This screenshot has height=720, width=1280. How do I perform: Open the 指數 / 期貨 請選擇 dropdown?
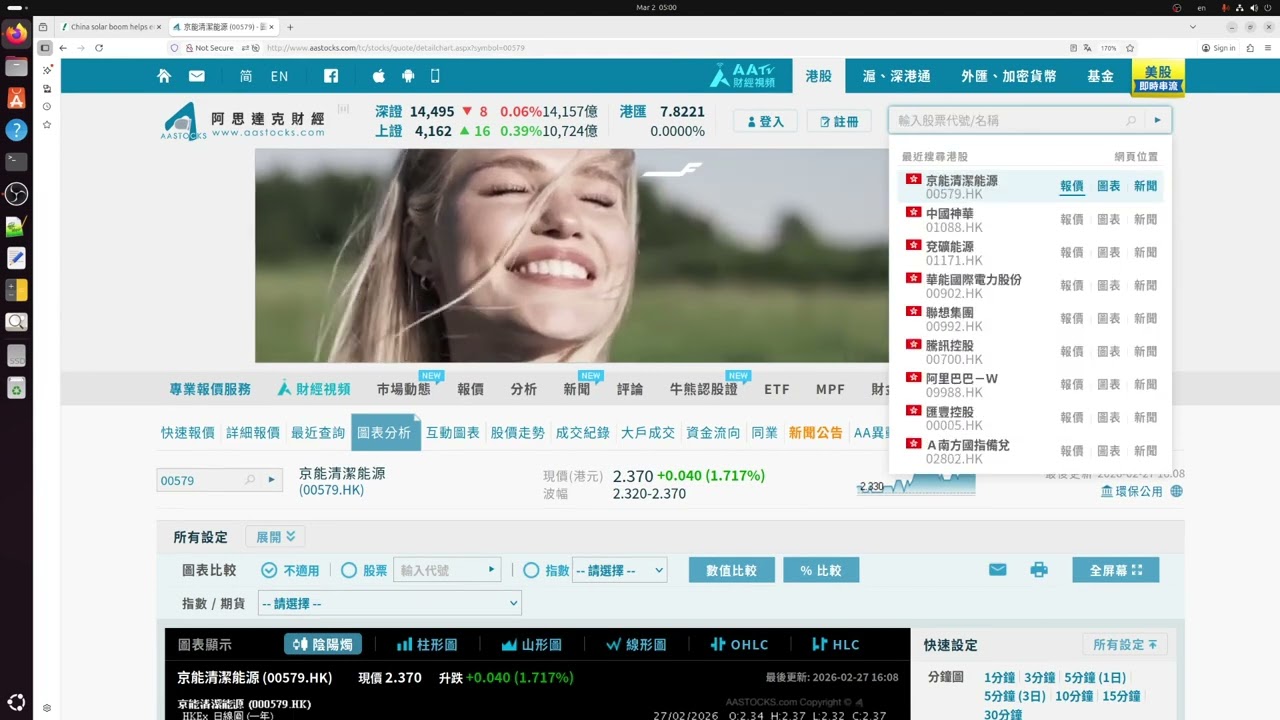390,603
